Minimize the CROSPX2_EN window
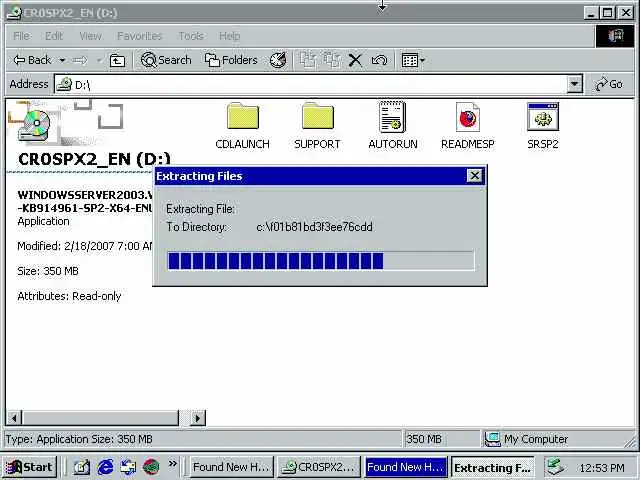 (591, 13)
